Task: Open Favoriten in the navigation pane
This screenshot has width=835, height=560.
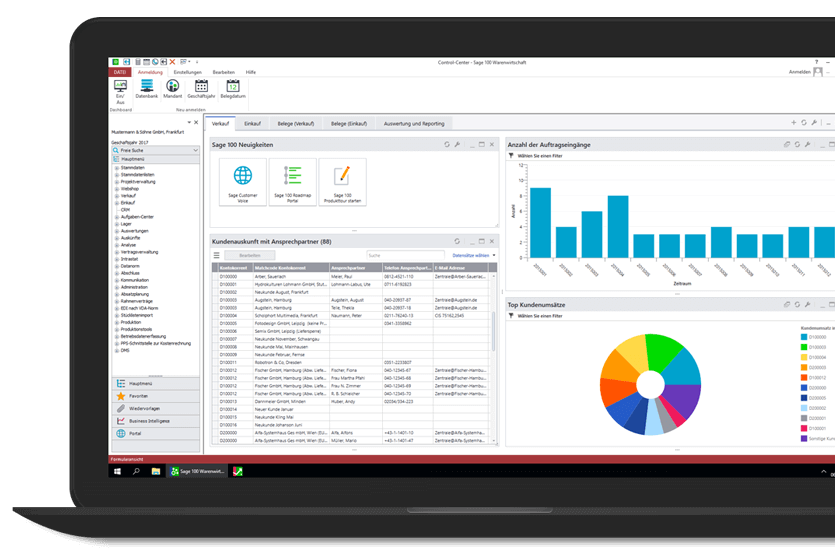Action: (x=156, y=396)
